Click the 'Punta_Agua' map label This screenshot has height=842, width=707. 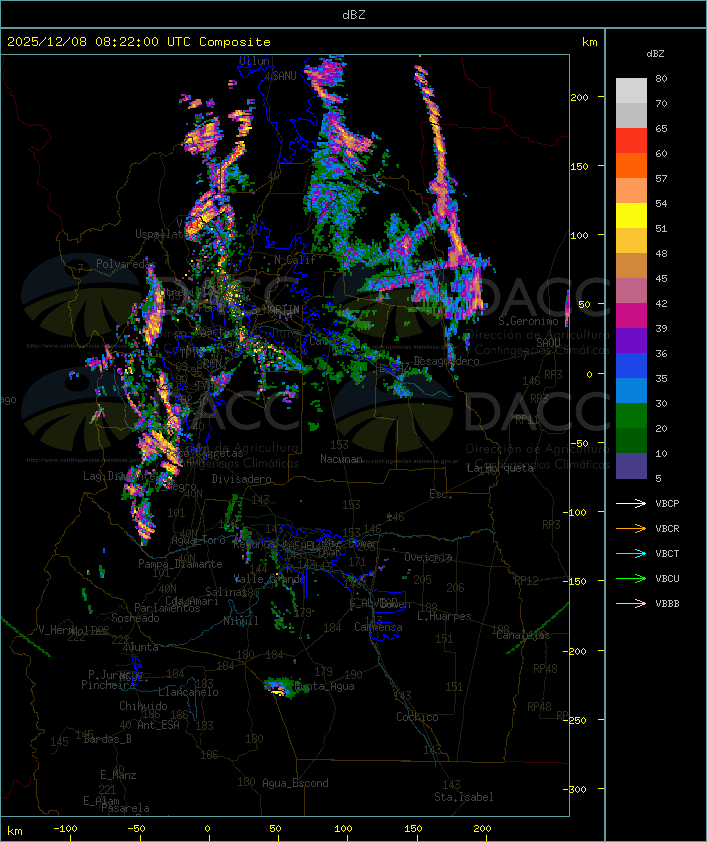click(x=324, y=686)
